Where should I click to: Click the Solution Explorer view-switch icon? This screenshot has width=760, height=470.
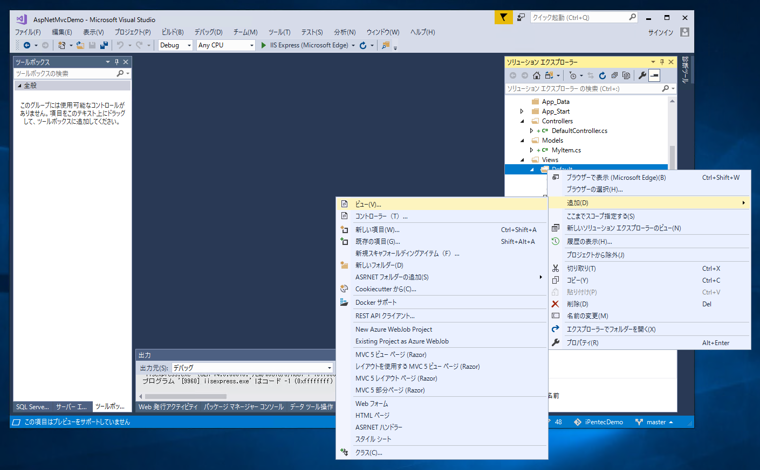pos(549,76)
